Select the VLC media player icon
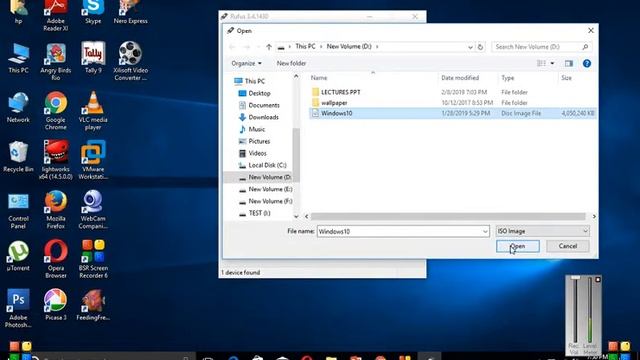Viewport: 640px width, 360px height. click(x=93, y=111)
